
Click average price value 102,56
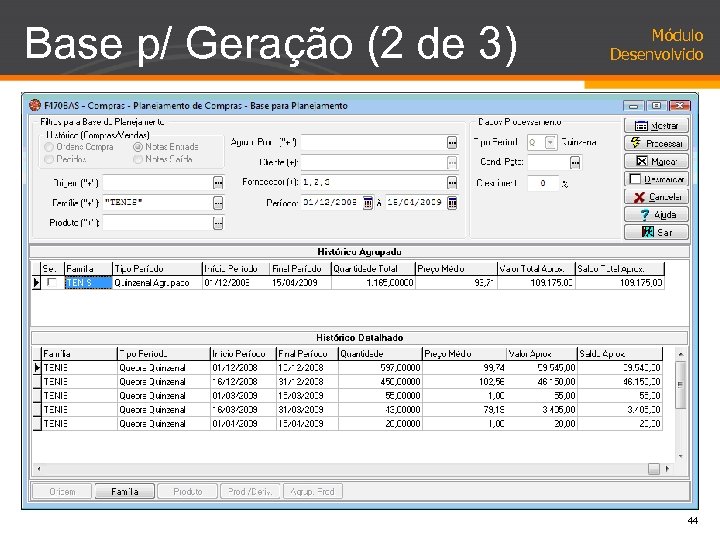tap(464, 382)
